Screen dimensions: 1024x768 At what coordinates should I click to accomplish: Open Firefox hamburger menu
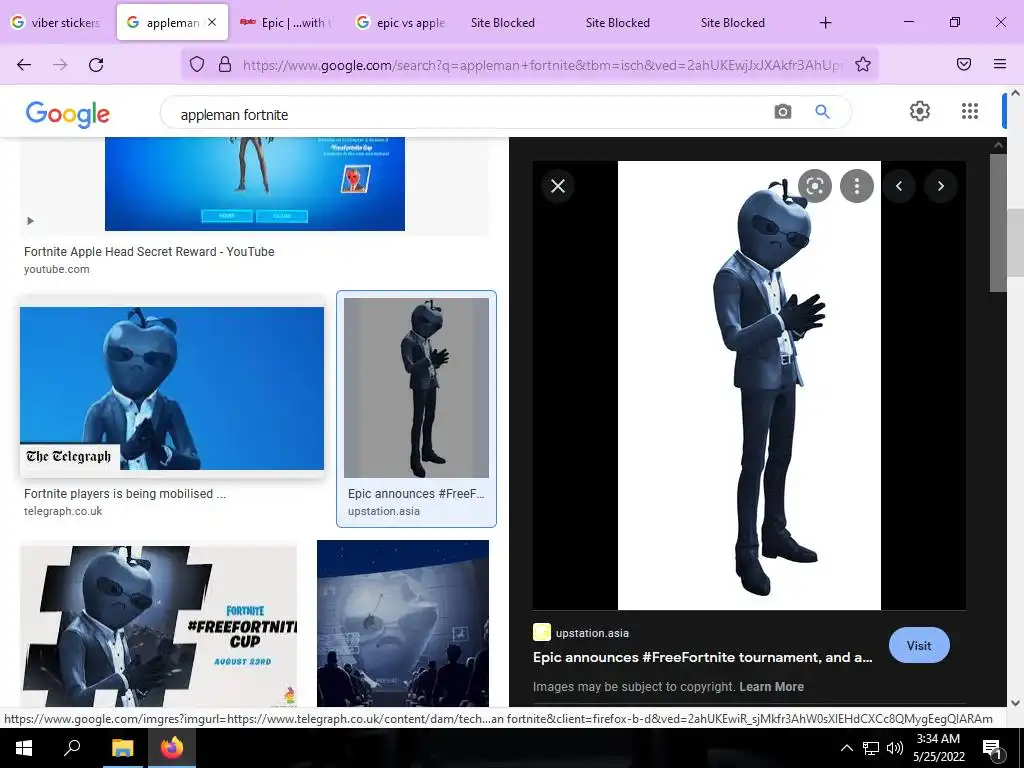tap(1000, 64)
